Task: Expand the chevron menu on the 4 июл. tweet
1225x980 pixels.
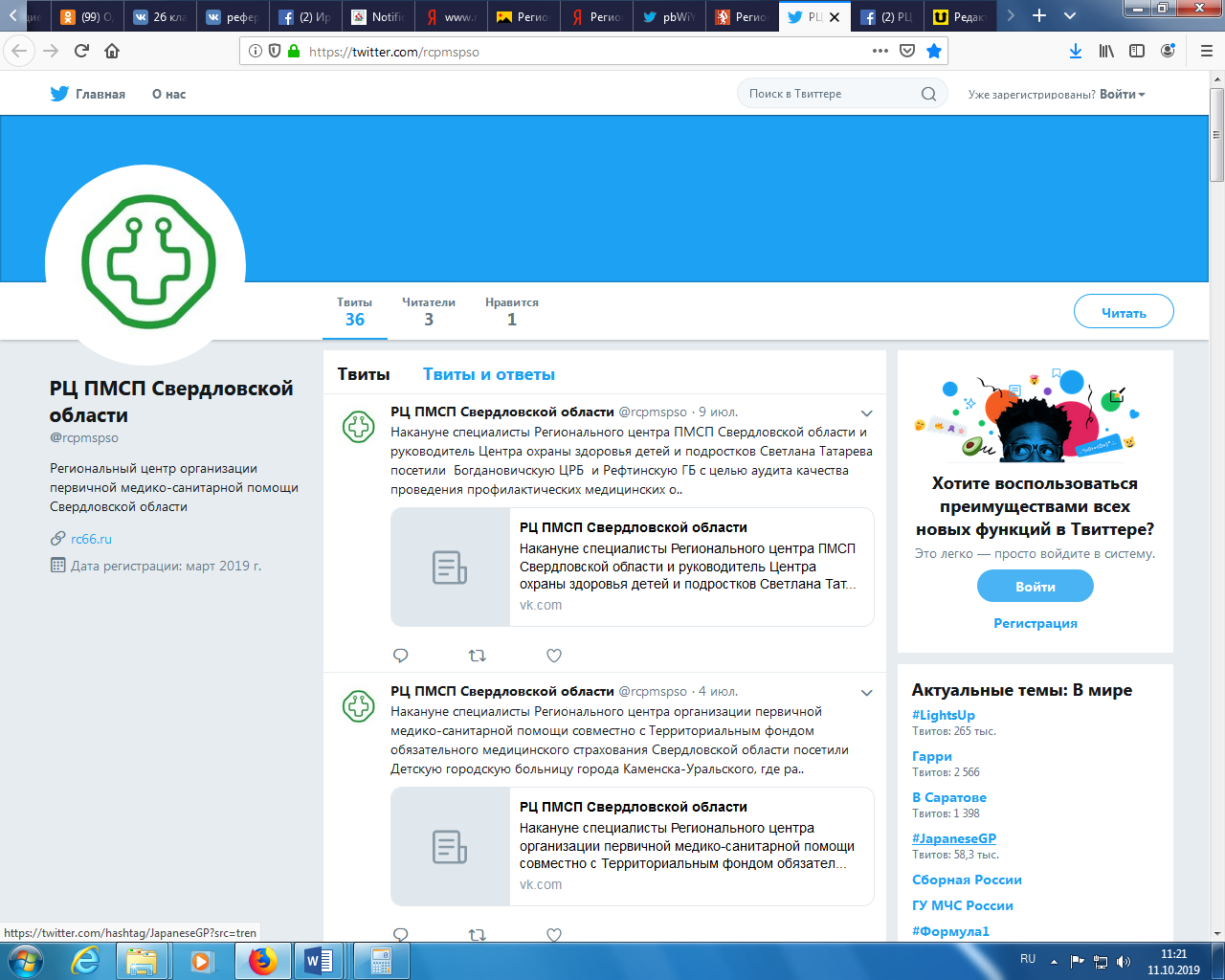Action: pos(866,693)
